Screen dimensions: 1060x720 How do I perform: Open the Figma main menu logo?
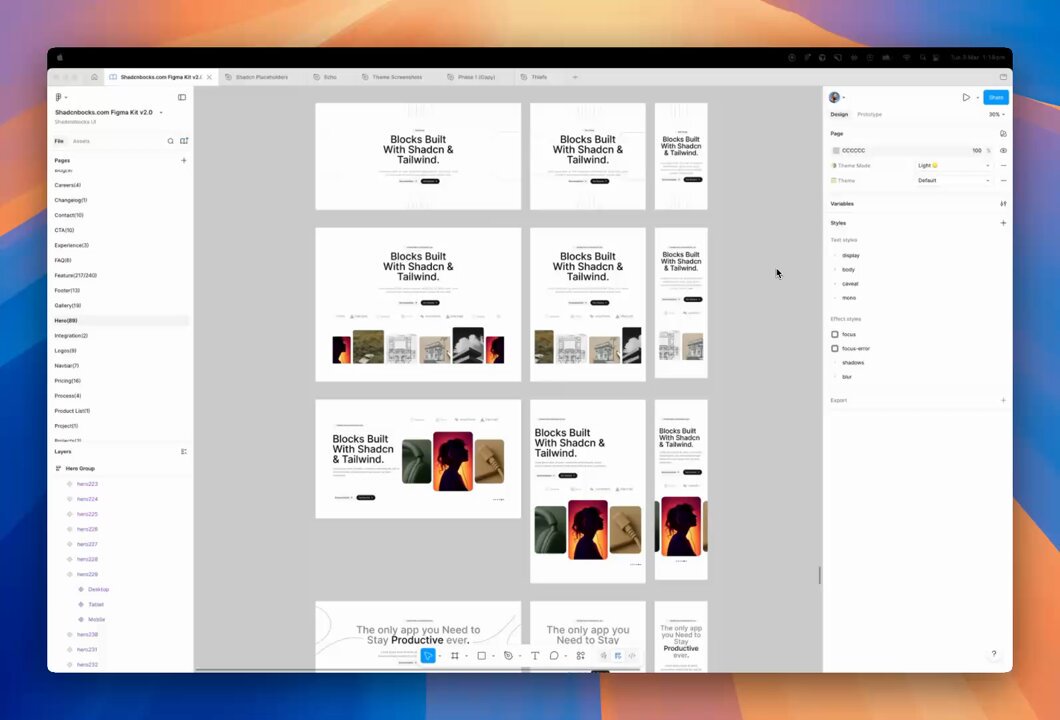coord(59,97)
